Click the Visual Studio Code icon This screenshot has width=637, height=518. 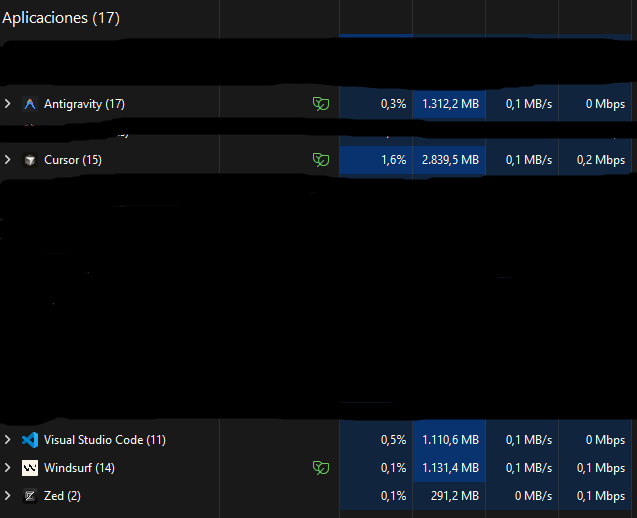(30, 440)
